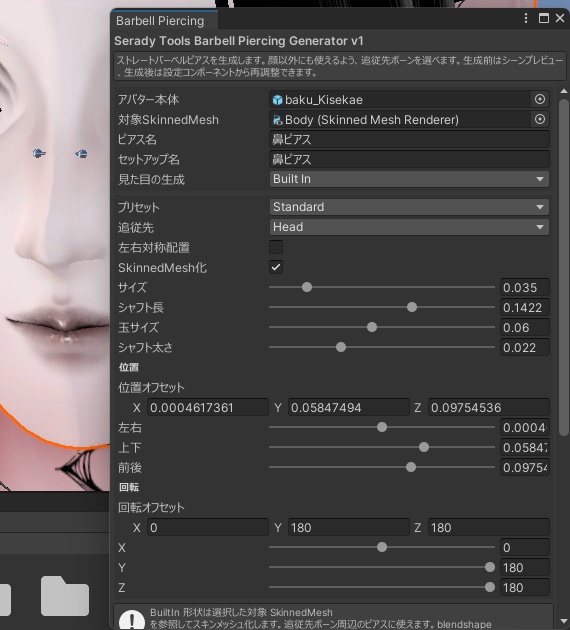Maximize the Barbell Piercing window
The height and width of the screenshot is (630, 570).
(x=543, y=18)
